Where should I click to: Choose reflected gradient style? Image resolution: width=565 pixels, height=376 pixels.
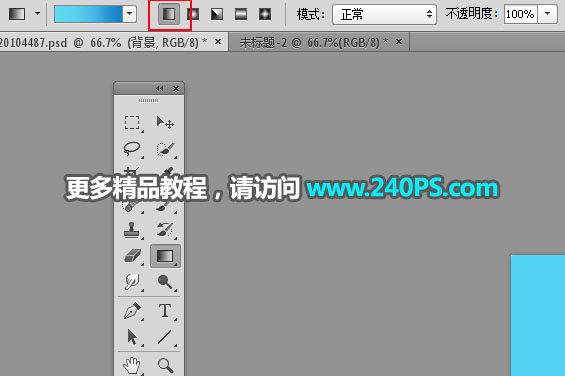point(241,14)
